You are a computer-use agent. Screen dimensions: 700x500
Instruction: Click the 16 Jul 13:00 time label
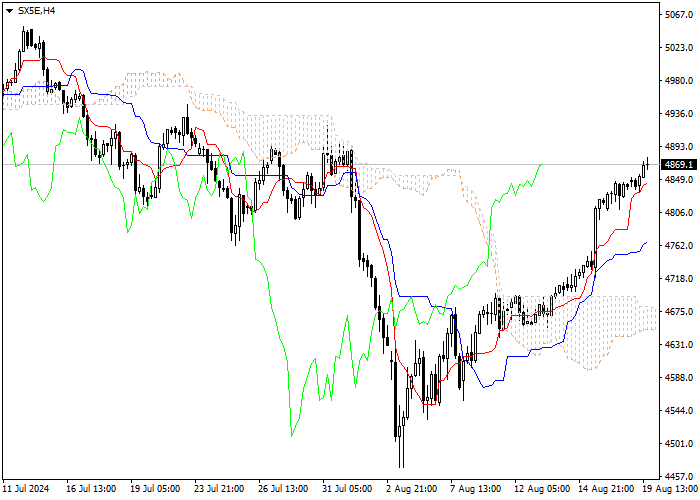(91, 489)
